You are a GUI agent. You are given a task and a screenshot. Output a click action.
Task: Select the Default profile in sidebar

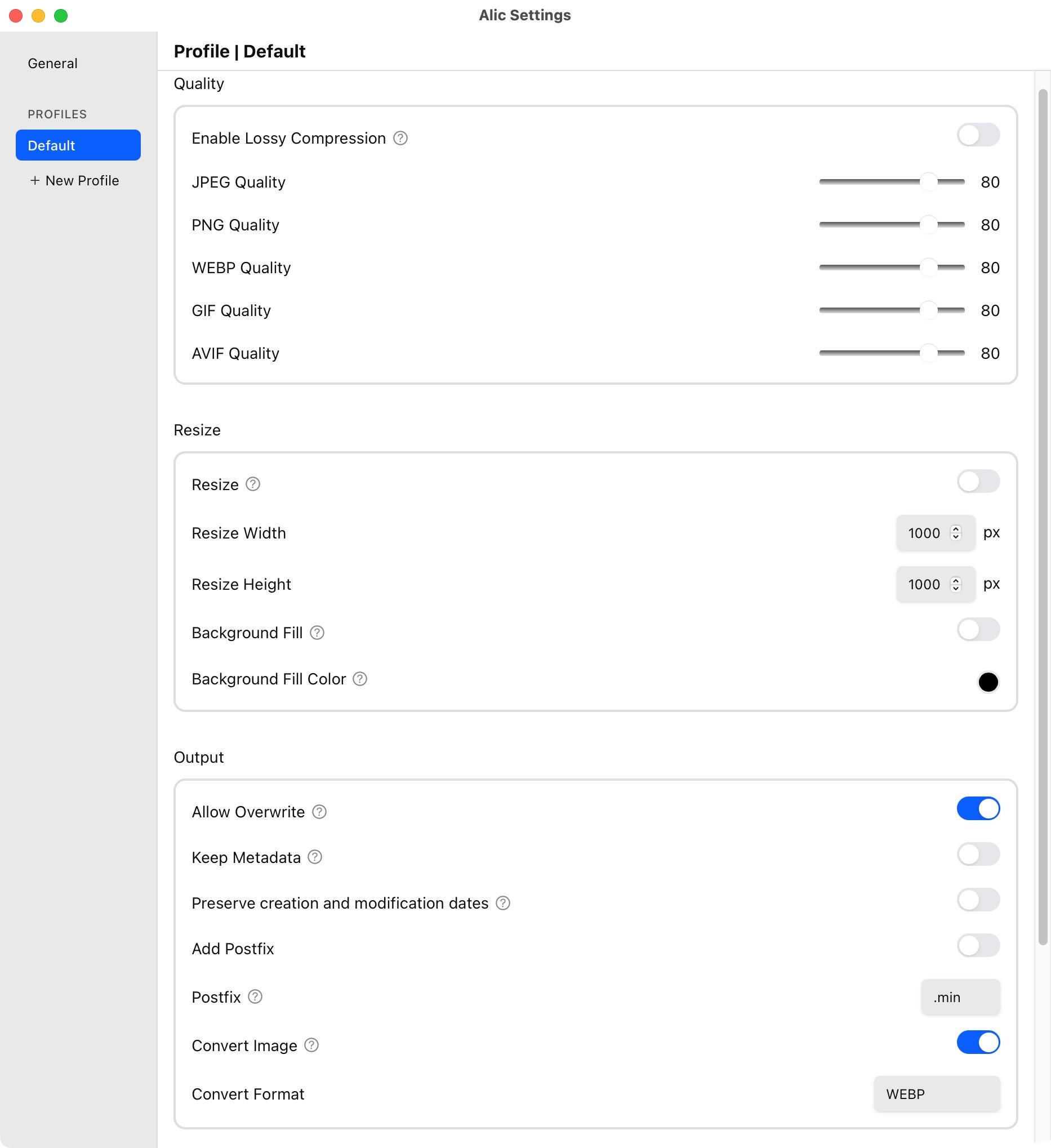coord(78,145)
